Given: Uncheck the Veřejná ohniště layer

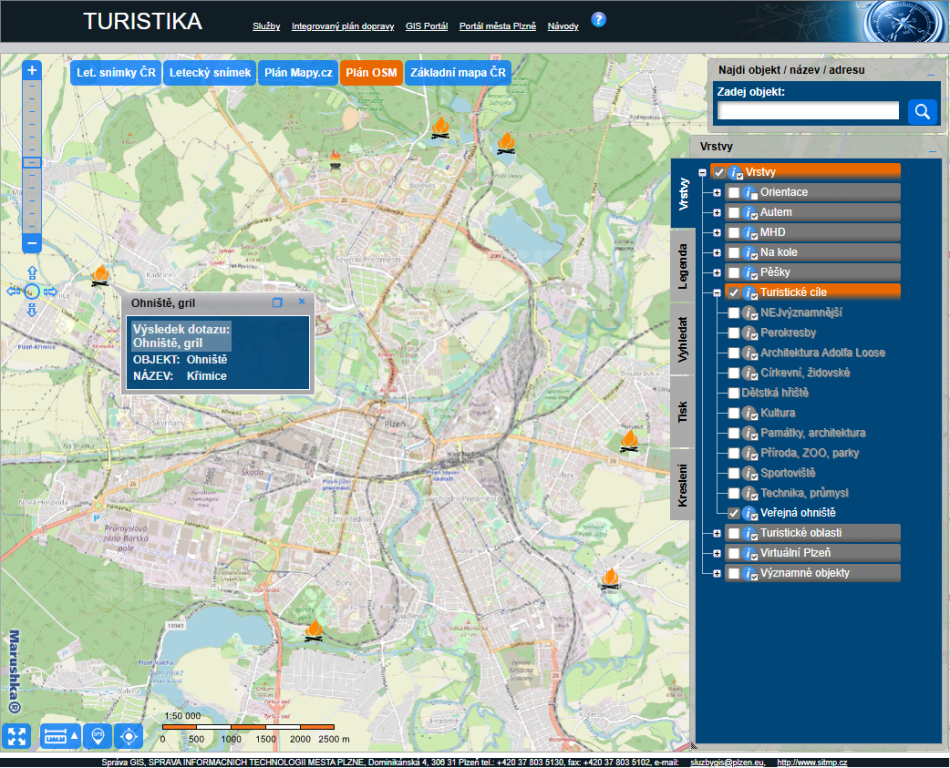Looking at the screenshot, I should click(734, 513).
